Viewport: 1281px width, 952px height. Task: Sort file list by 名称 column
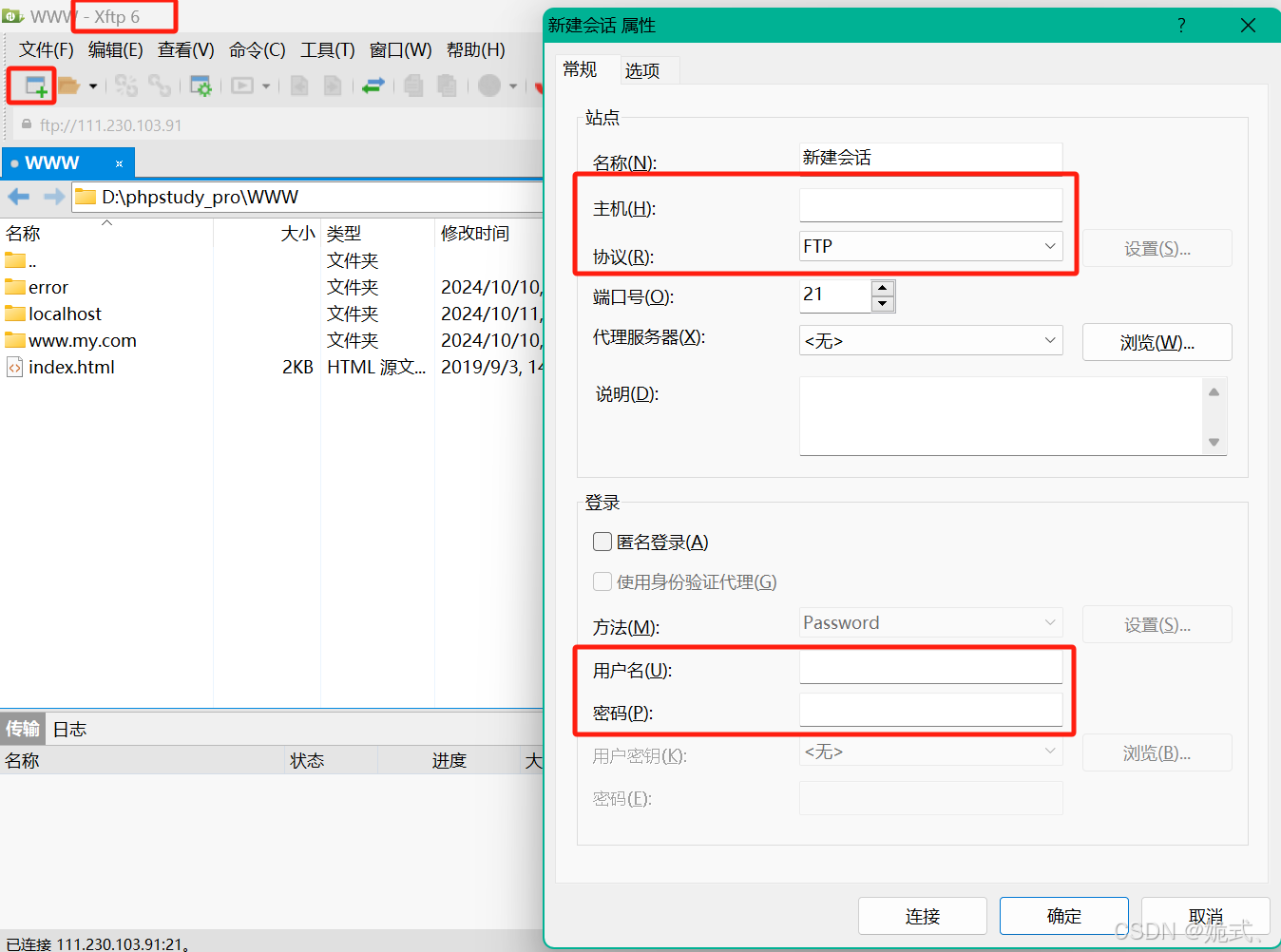[x=106, y=233]
